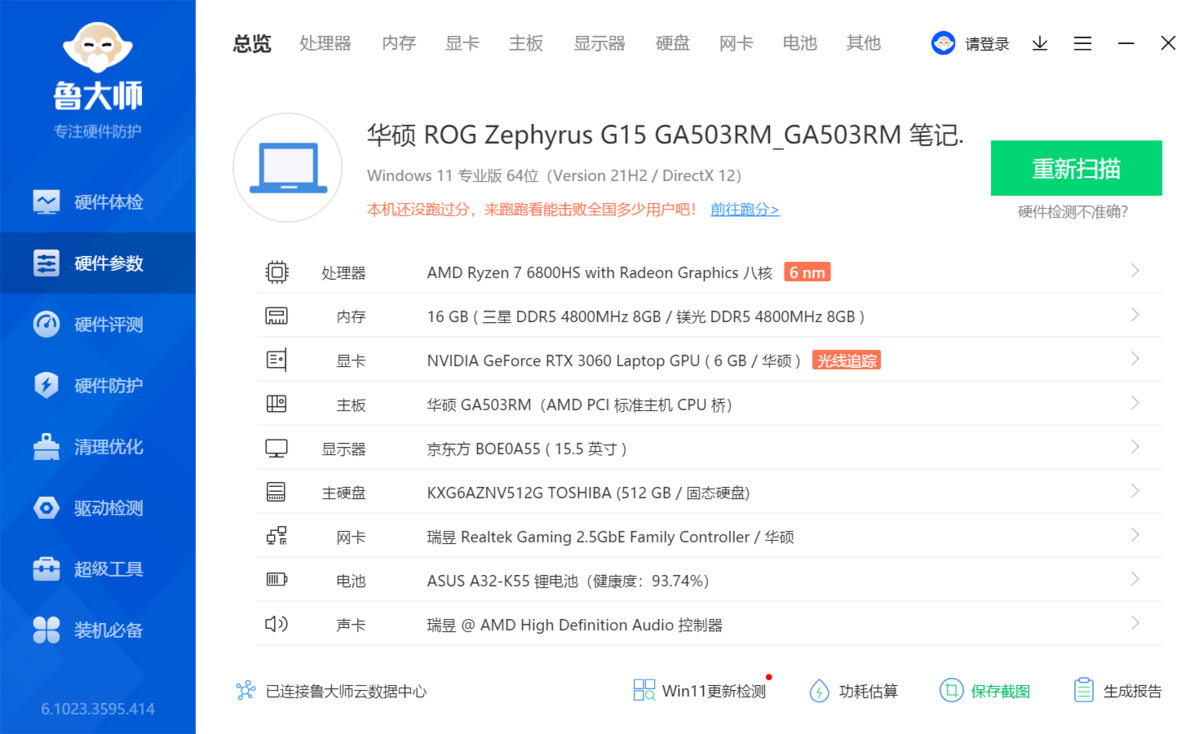
Task: Click the 光线追踪 badge
Action: (846, 360)
